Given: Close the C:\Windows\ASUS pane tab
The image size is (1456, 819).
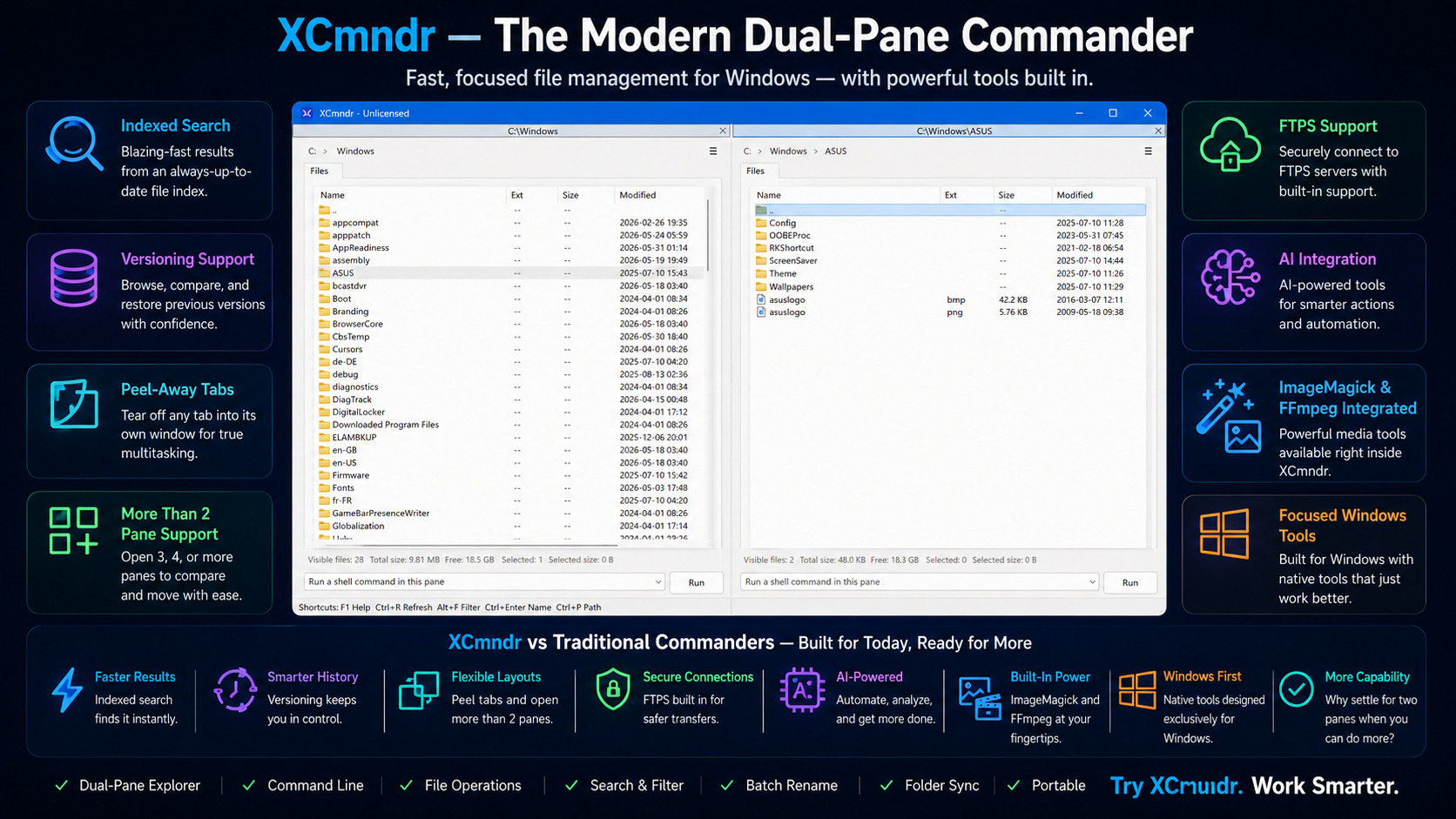Looking at the screenshot, I should point(1158,131).
